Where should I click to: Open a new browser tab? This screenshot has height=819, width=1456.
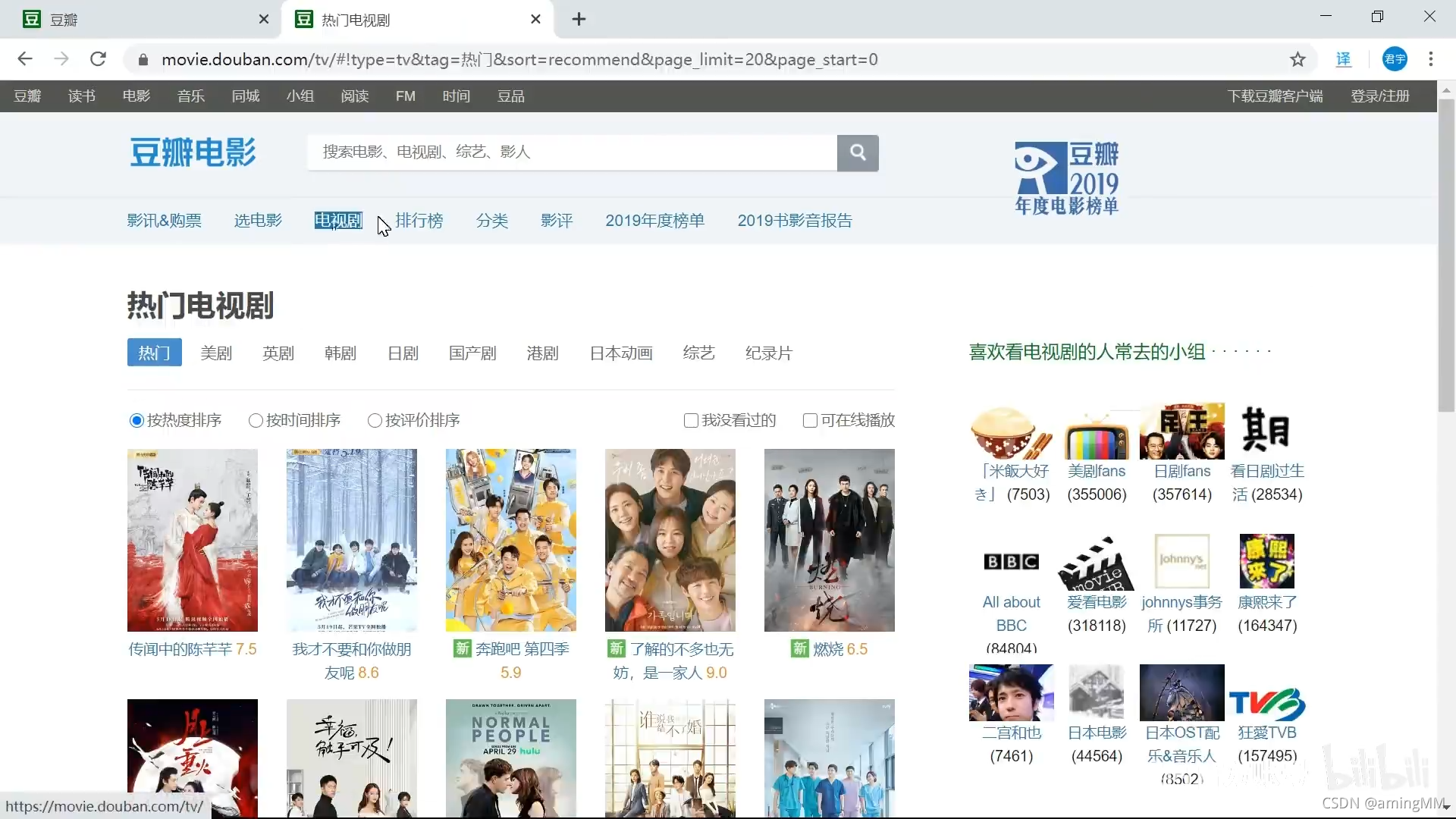coord(579,19)
